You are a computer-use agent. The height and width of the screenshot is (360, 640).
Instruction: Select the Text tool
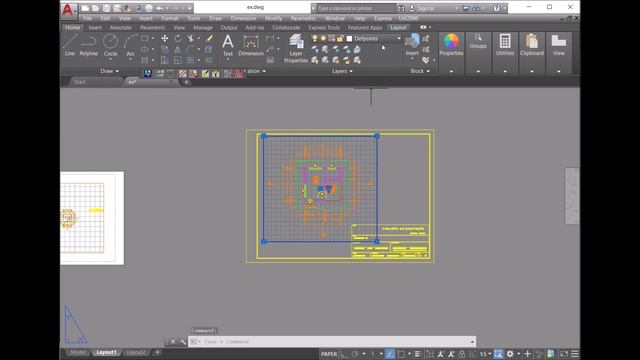click(228, 45)
